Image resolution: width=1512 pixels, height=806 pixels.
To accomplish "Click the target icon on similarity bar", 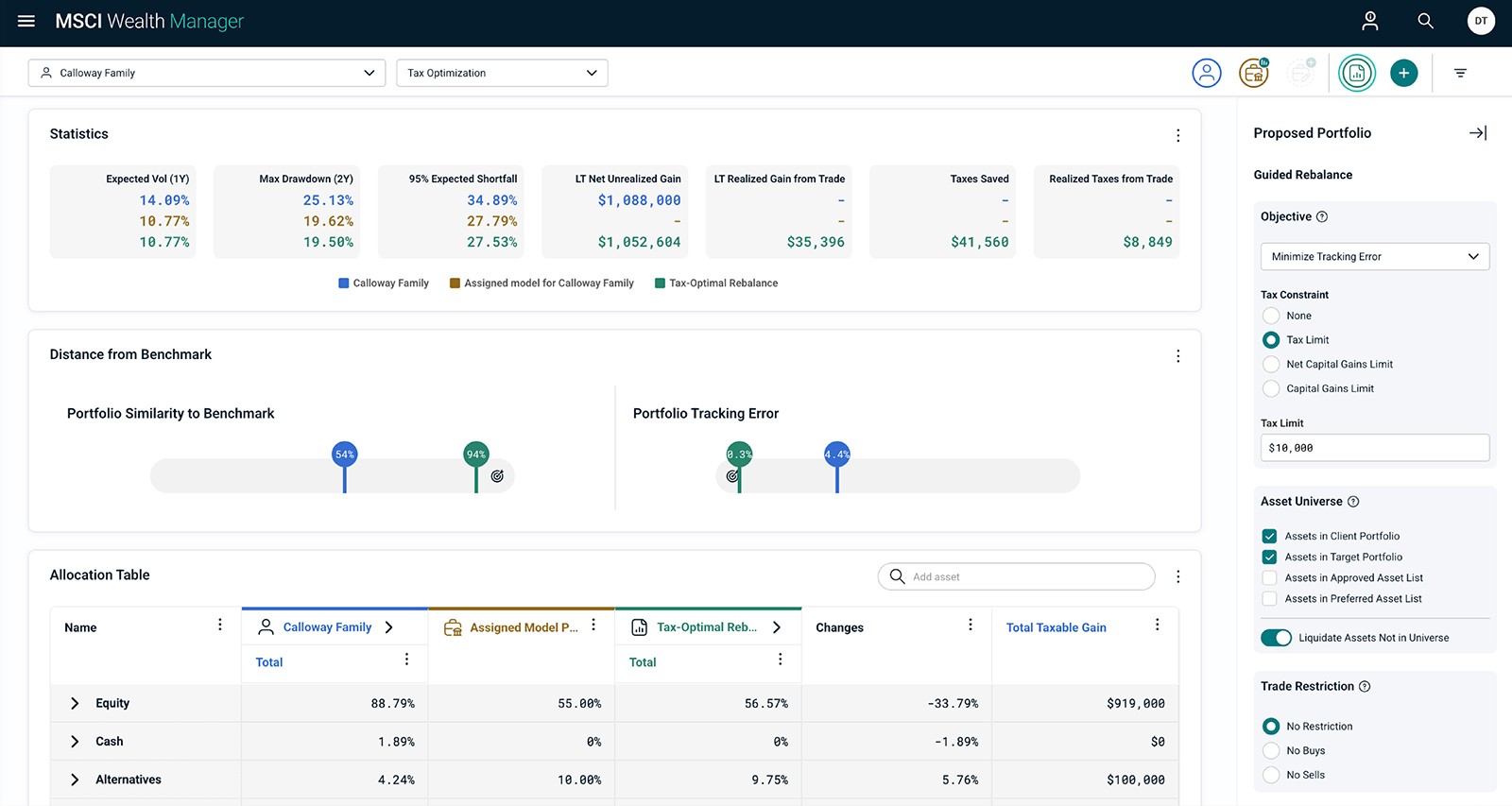I will coord(497,476).
